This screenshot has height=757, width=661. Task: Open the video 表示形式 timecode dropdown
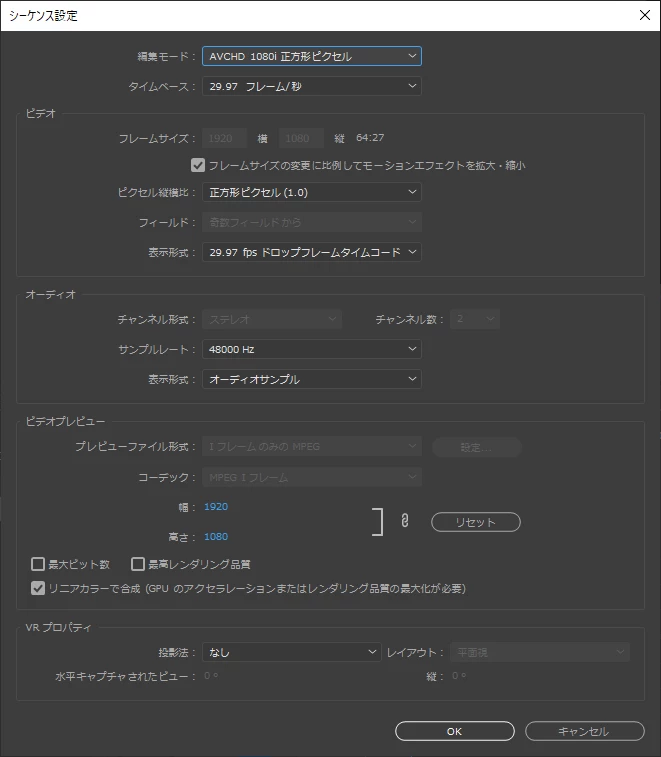[311, 252]
